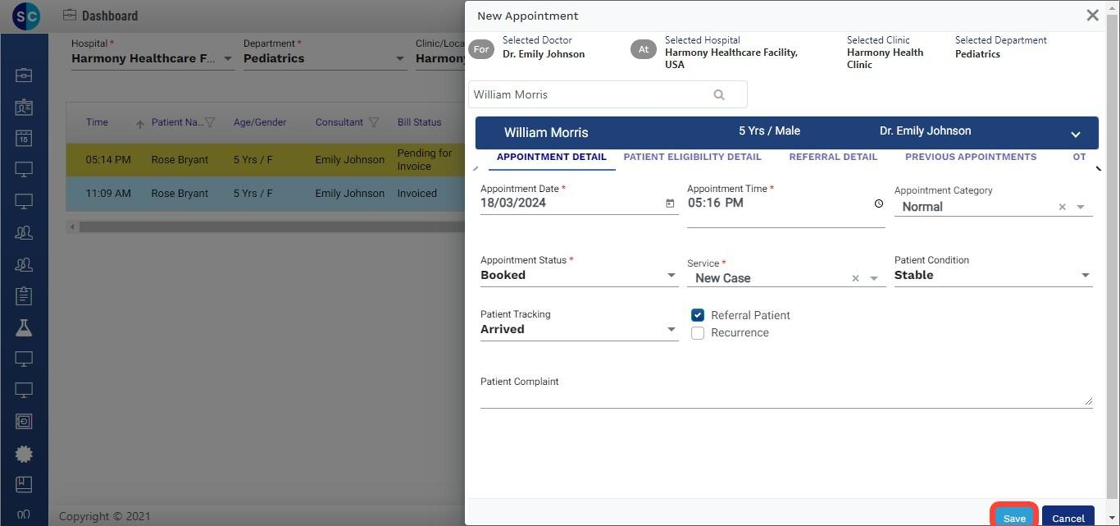Viewport: 1120px width, 526px height.
Task: Click the magnifier icon in the patient search box
Action: 719,94
